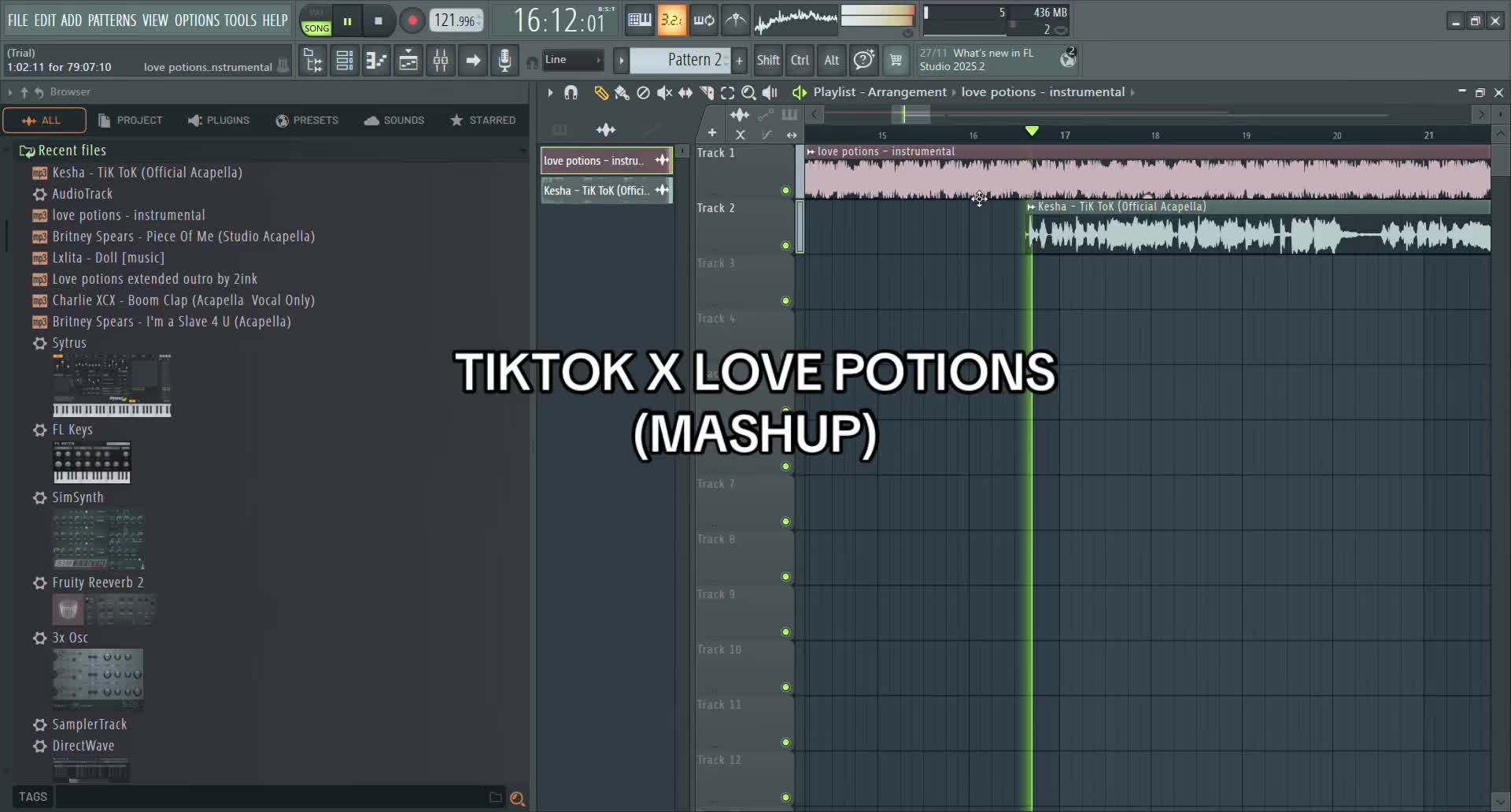Viewport: 1511px width, 812px height.
Task: Open the TOOLS menu
Action: coord(240,20)
